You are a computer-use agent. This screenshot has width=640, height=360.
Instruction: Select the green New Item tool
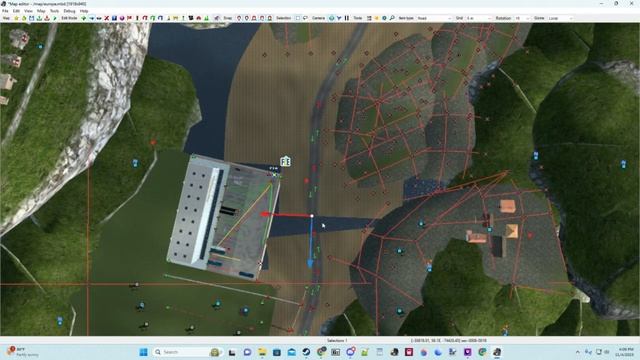tap(84, 18)
